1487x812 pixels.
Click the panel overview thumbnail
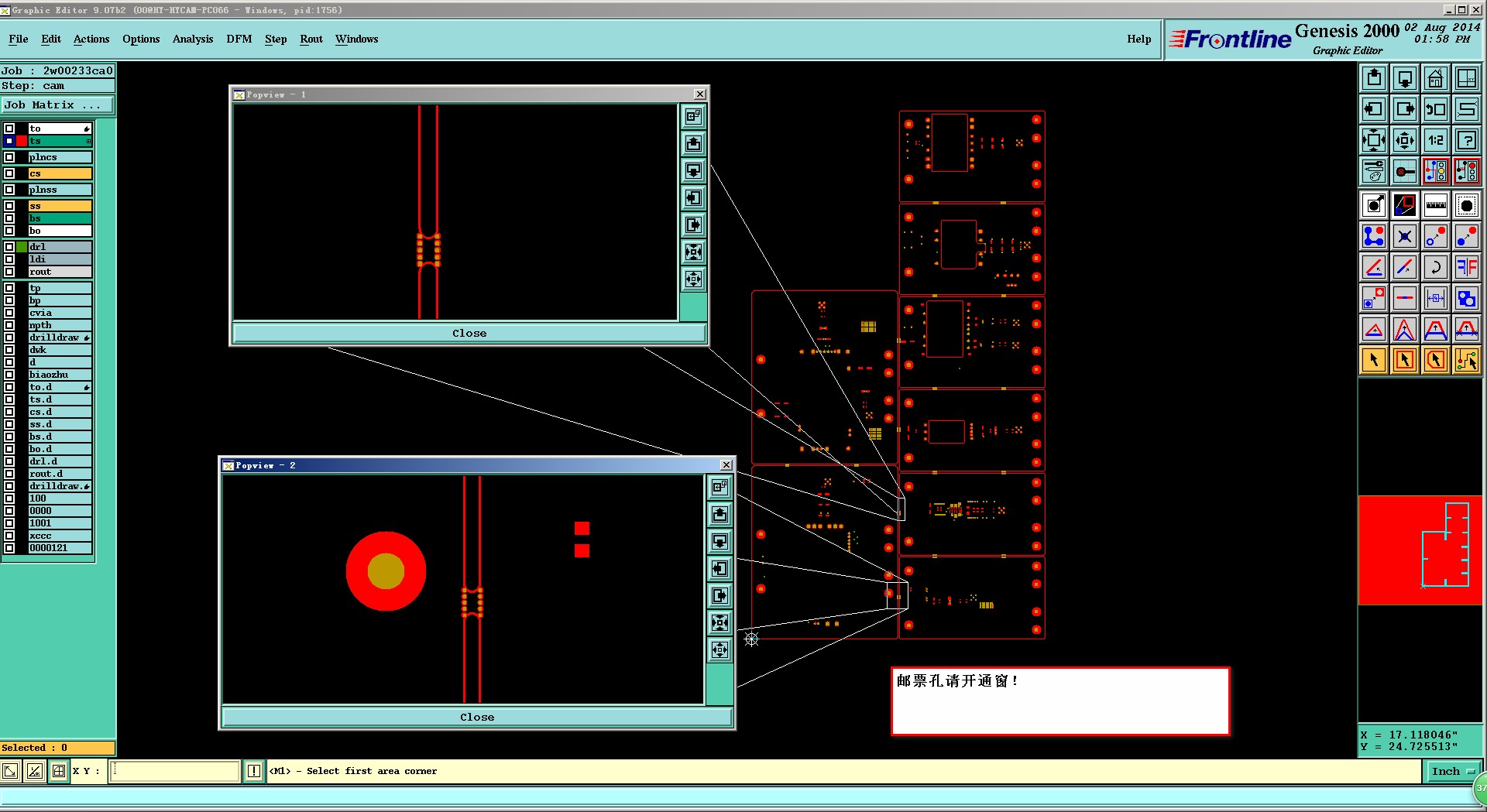[1421, 550]
